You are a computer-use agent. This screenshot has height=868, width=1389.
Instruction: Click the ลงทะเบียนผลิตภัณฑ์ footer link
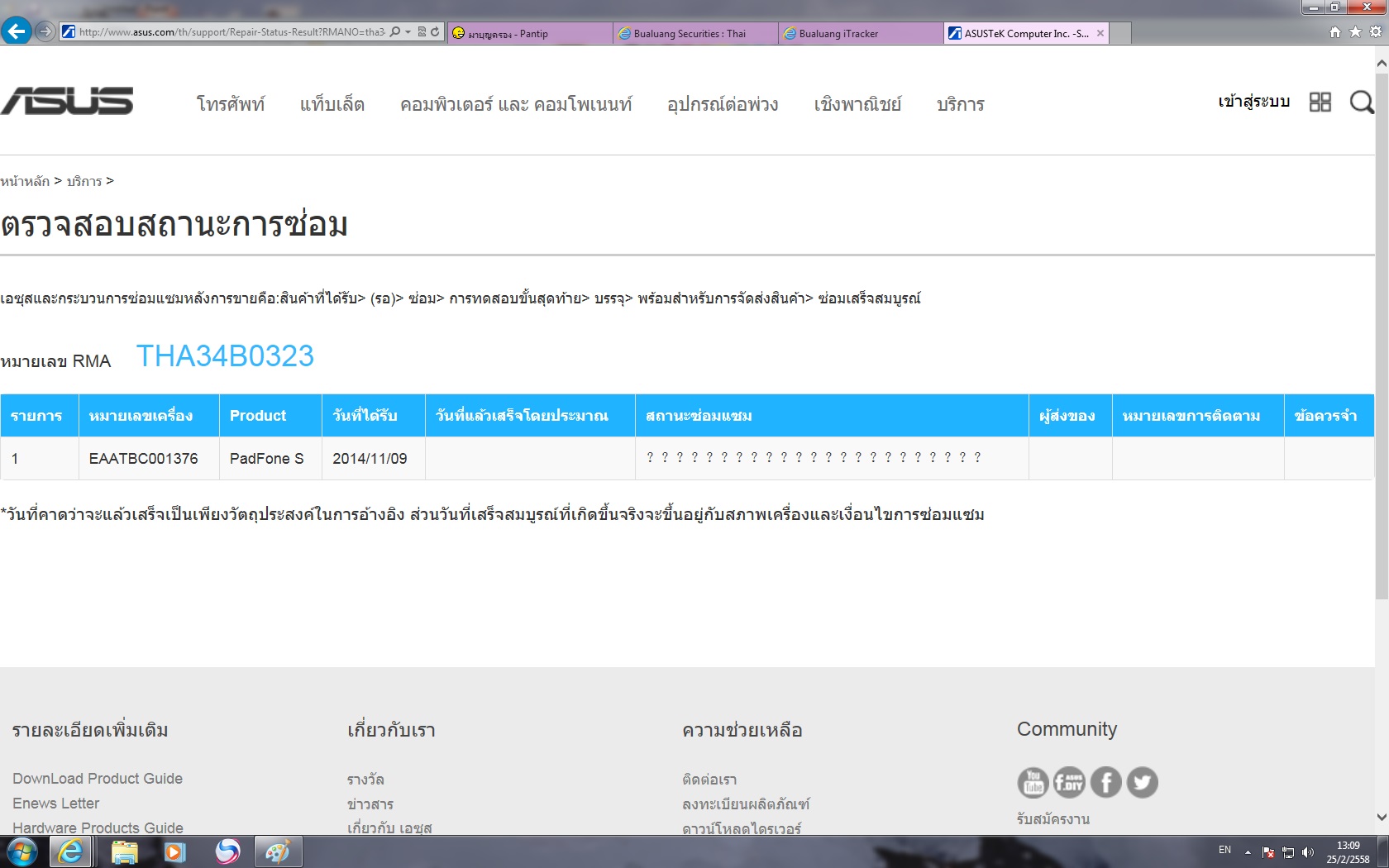tap(746, 804)
